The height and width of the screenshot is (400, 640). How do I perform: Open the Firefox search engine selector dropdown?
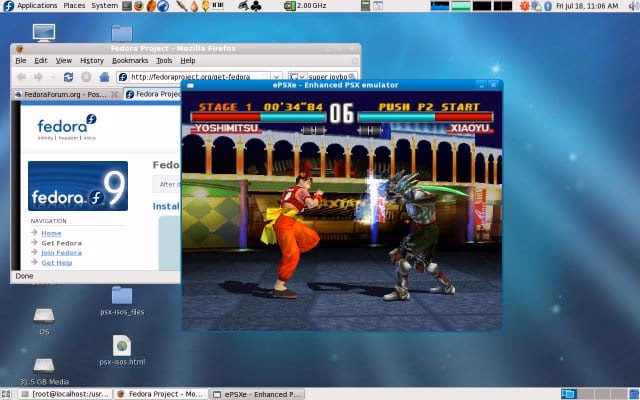tap(297, 76)
